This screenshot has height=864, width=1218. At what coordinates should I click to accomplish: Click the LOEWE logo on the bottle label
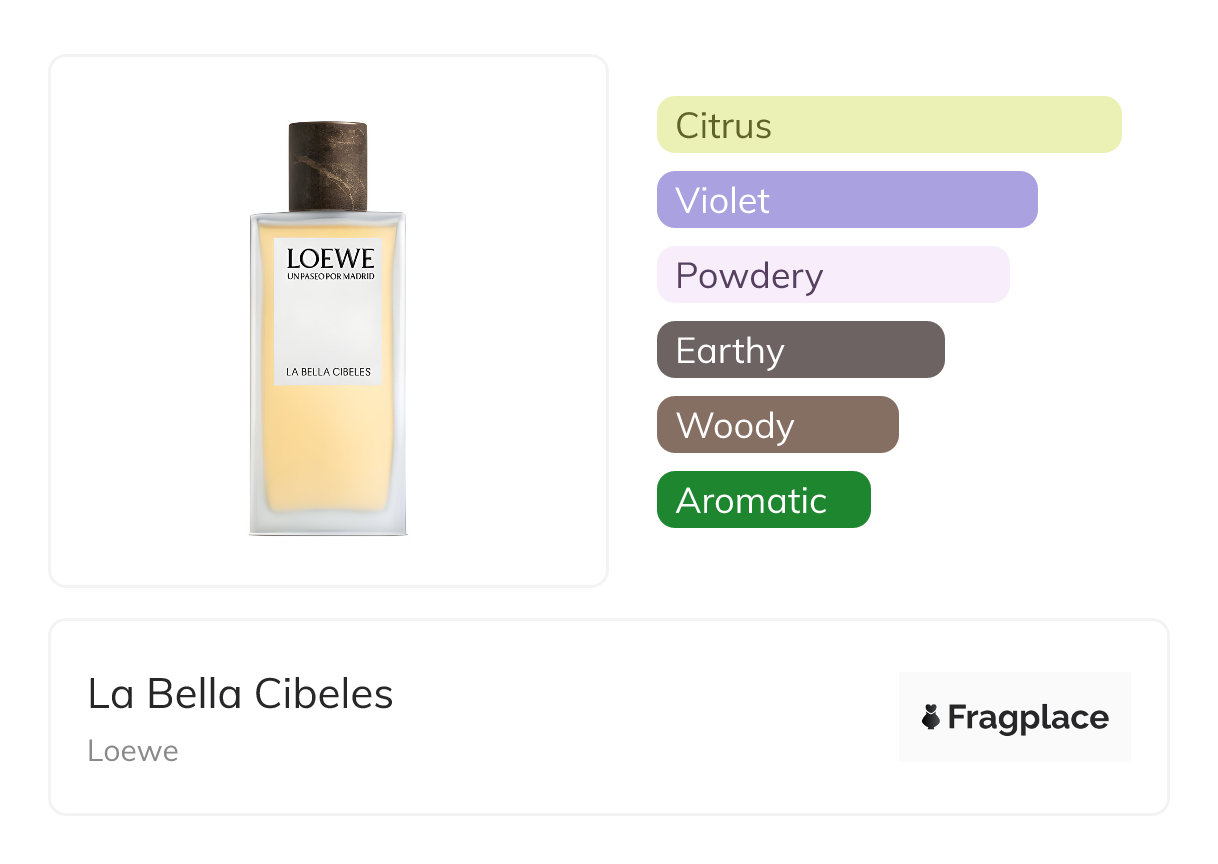(x=329, y=259)
